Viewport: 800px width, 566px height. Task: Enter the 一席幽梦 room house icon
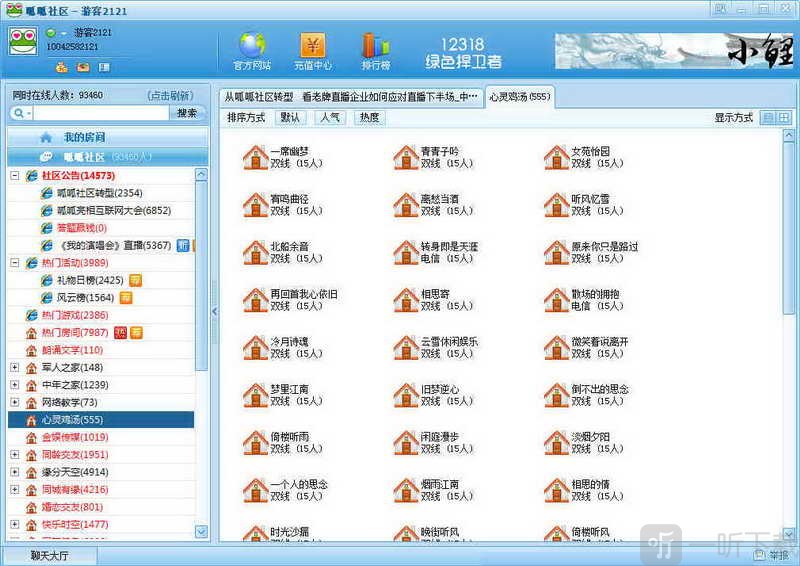[256, 157]
